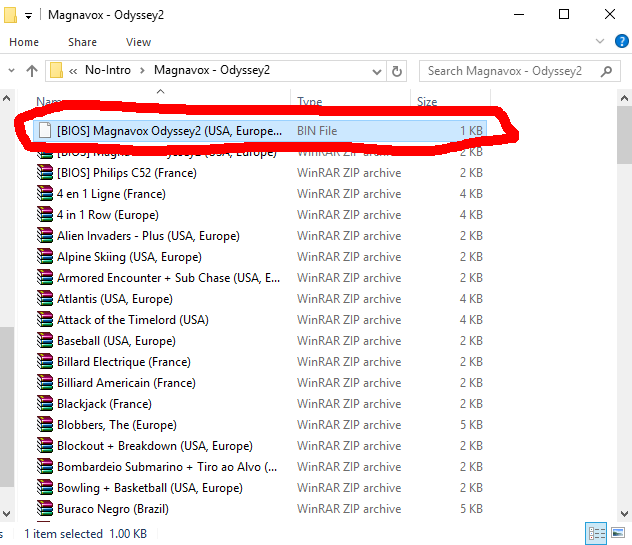Viewport: 632px width, 545px height.
Task: Show hidden path breadcrumb chevrons
Action: (73, 71)
